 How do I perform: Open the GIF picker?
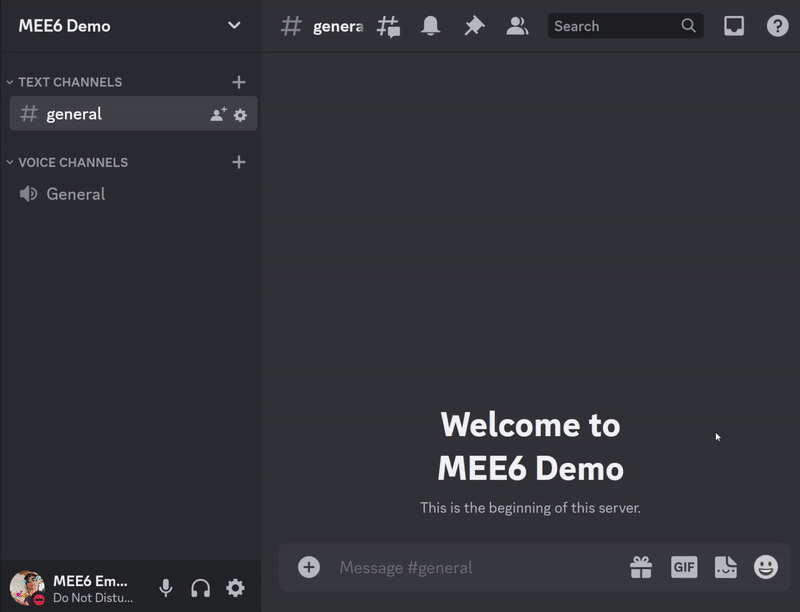684,567
